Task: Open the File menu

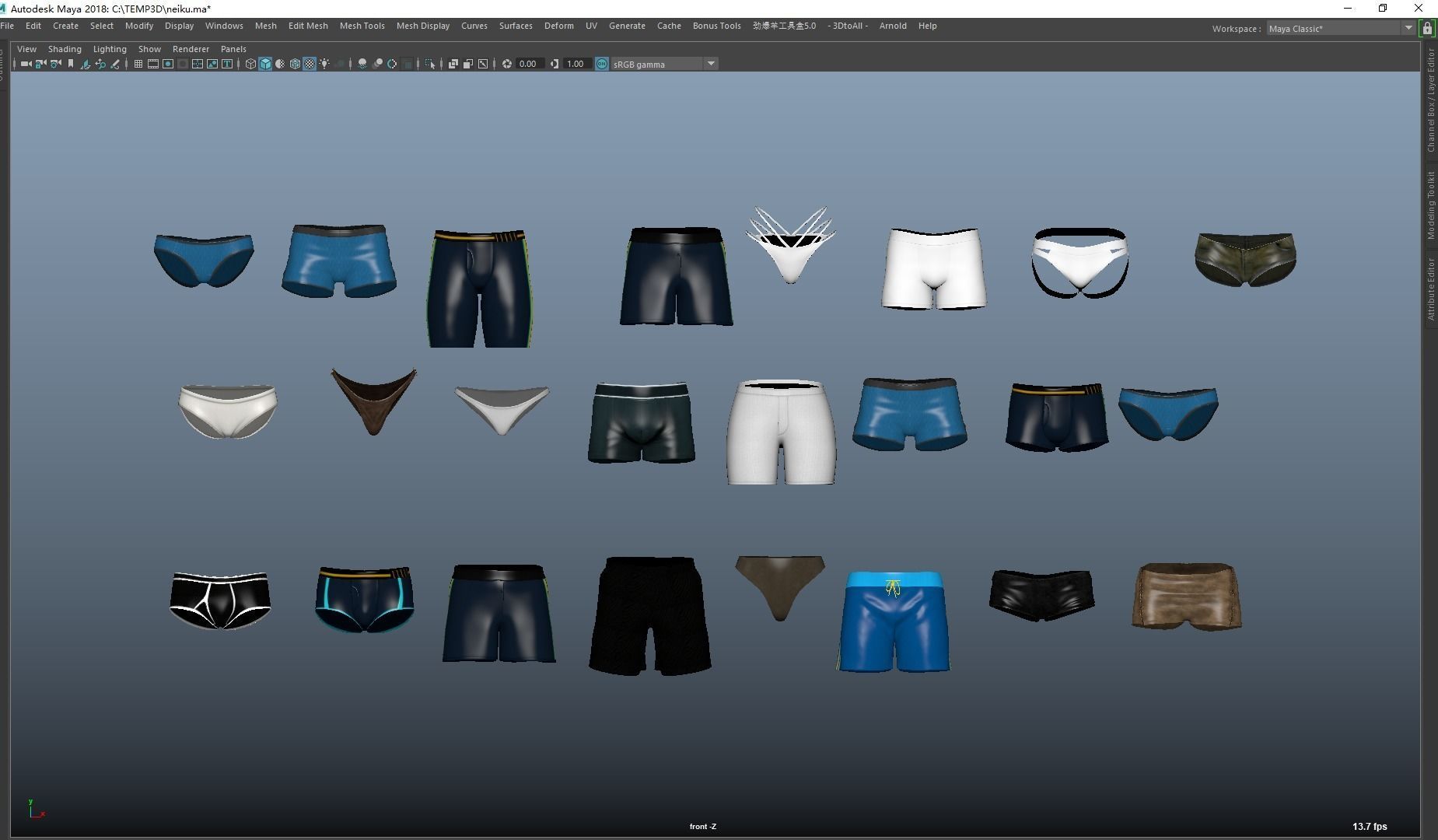Action: coord(7,26)
